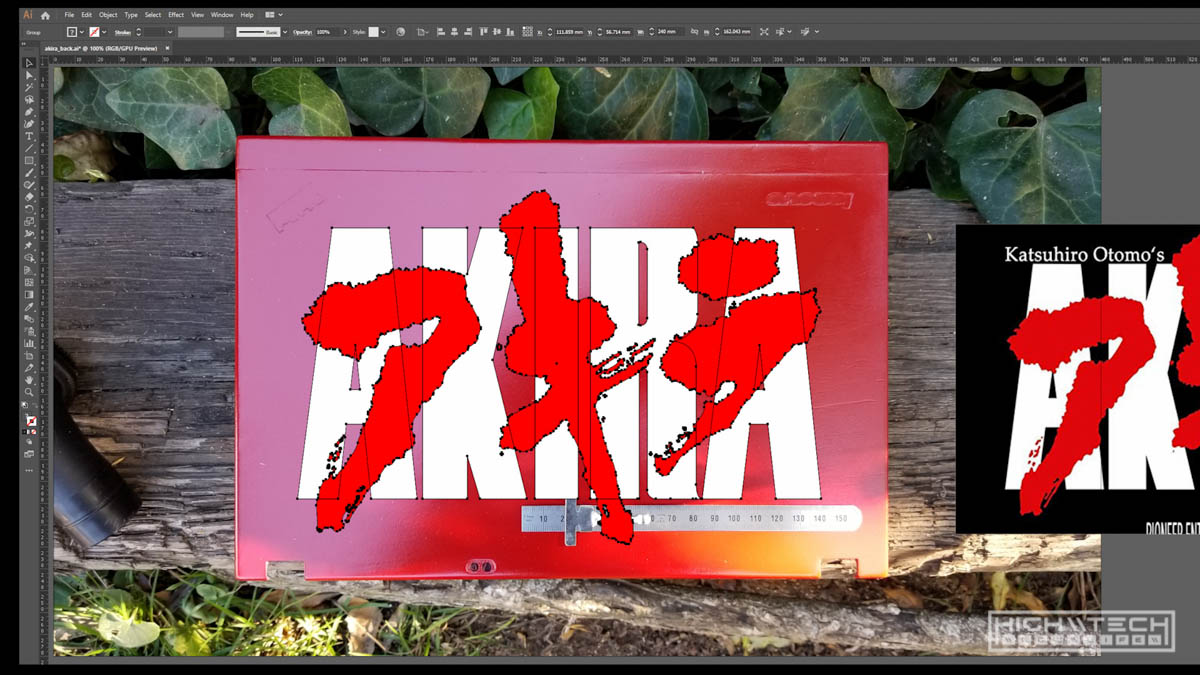
Task: Open the graphic Style dropdown arrow
Action: (x=385, y=32)
